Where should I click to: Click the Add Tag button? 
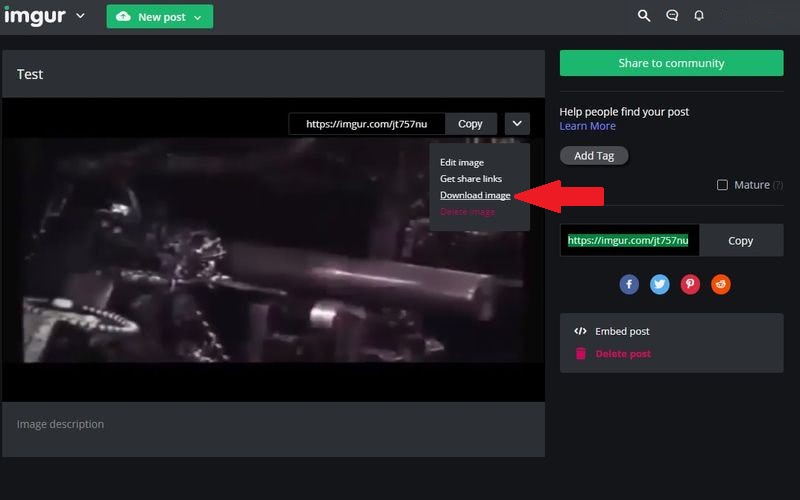(594, 156)
